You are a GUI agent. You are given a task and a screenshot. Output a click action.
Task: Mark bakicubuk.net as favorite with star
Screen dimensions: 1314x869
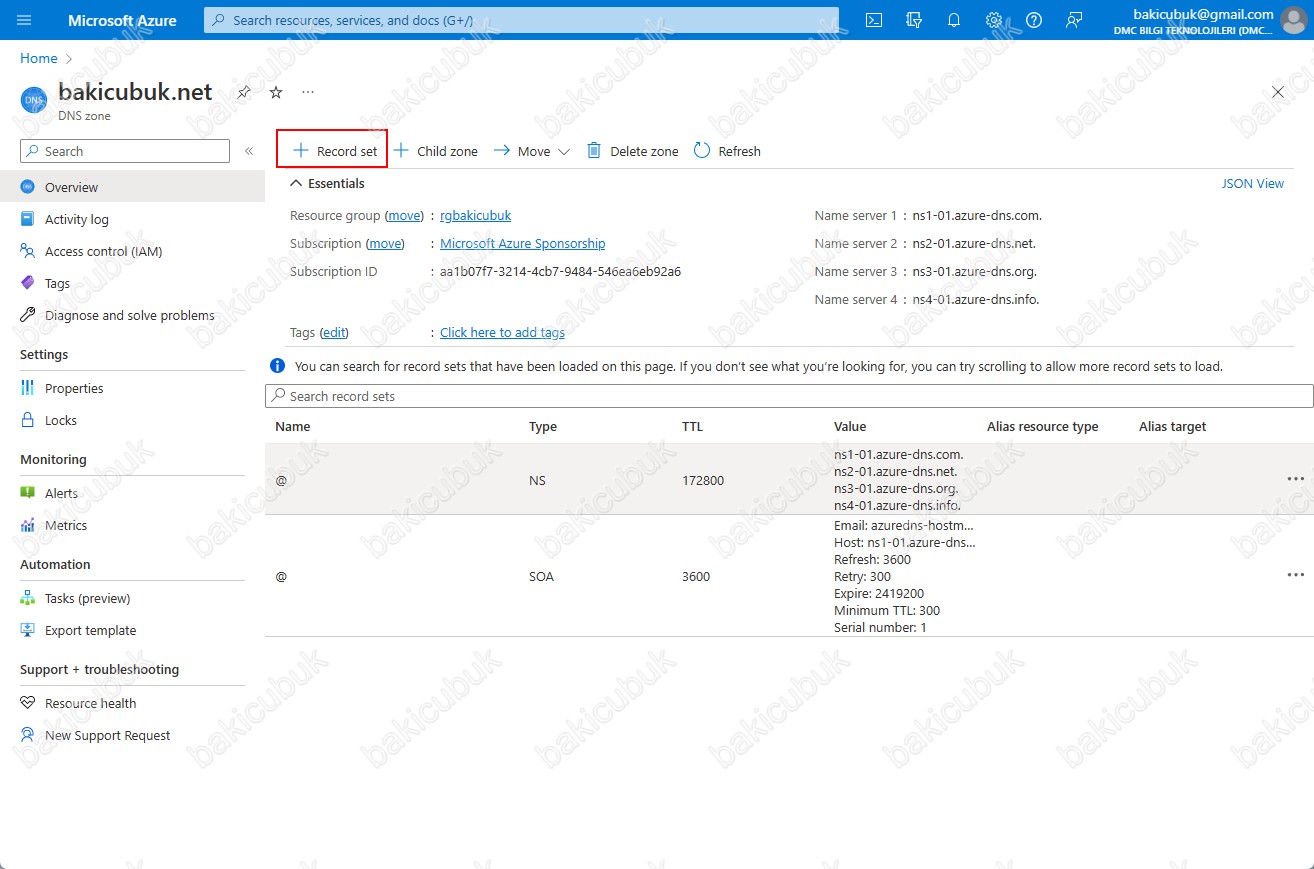(276, 92)
